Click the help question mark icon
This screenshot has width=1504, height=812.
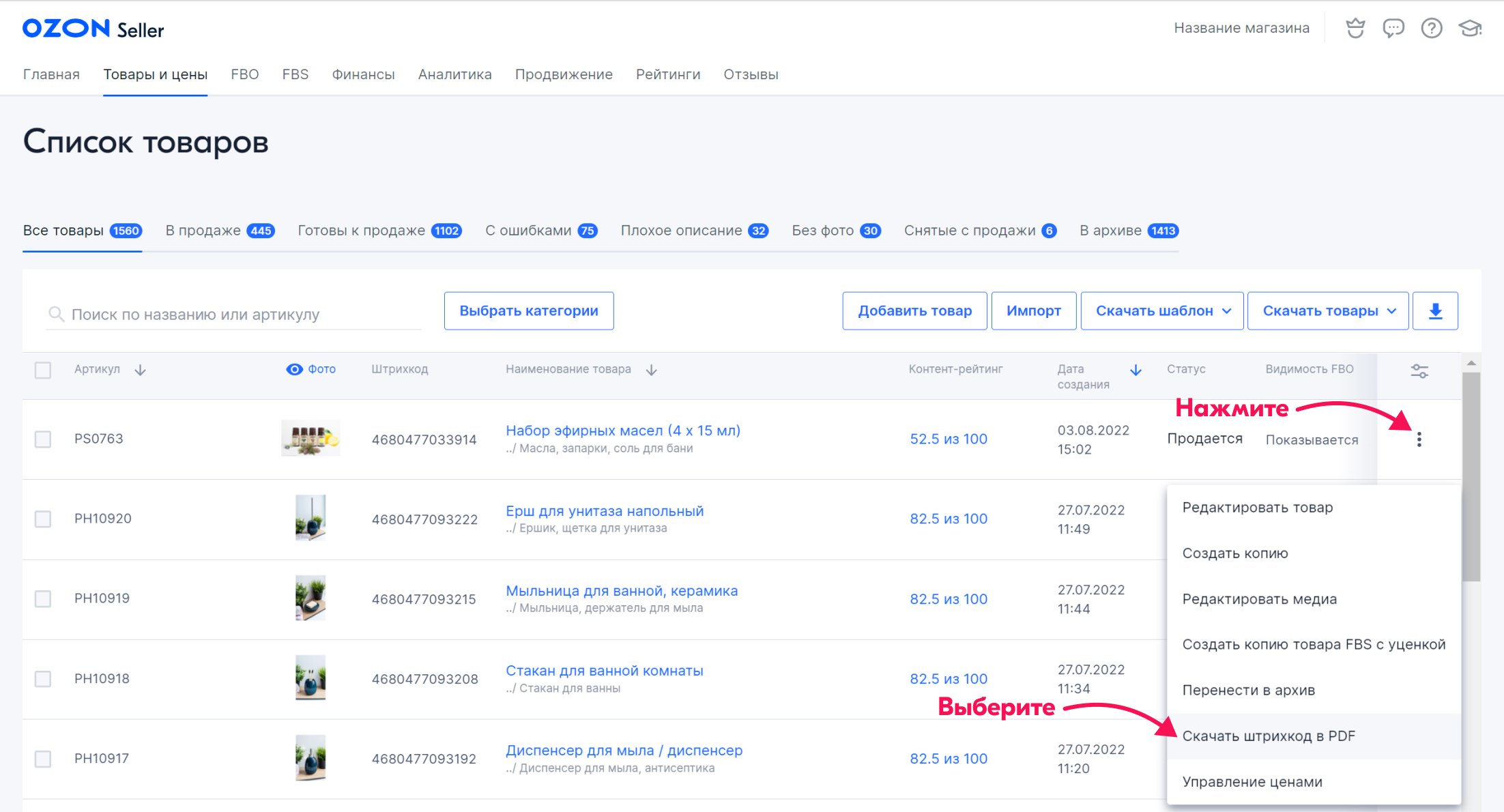(1431, 28)
